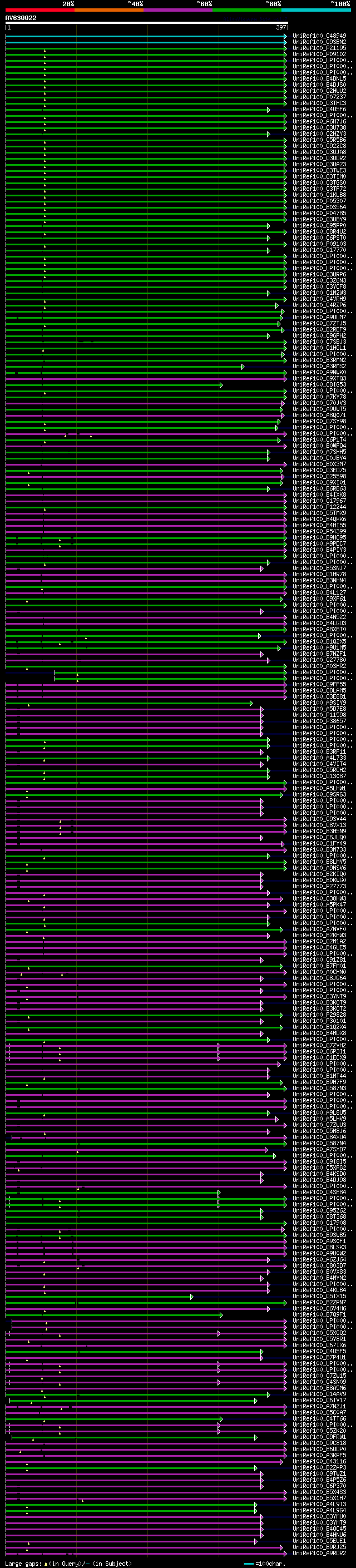This screenshot has width=356, height=1568.
Task: Click the Large gaps legend text
Action: click(x=68, y=1563)
